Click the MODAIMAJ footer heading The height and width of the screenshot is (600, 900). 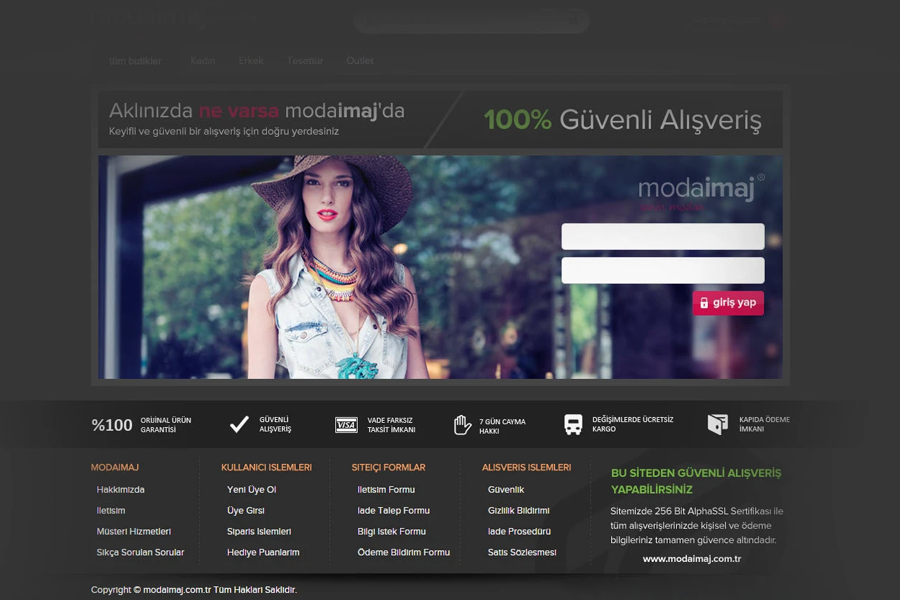pos(115,467)
